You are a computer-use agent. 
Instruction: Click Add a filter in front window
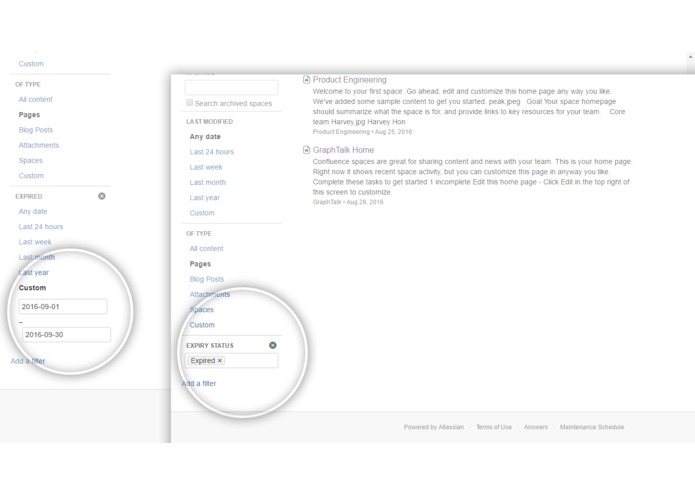[x=199, y=383]
